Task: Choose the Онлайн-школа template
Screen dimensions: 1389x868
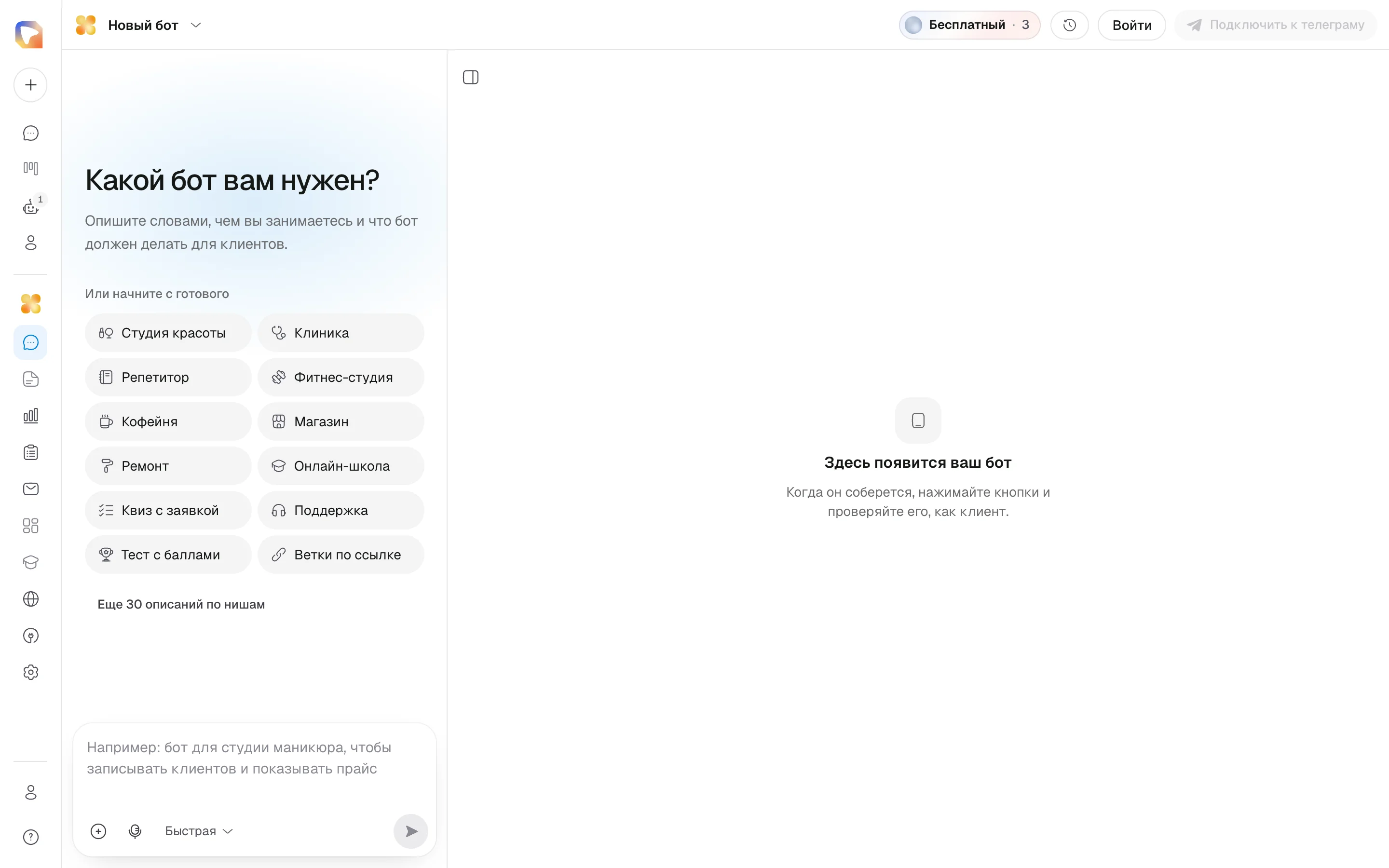Action: [341, 466]
